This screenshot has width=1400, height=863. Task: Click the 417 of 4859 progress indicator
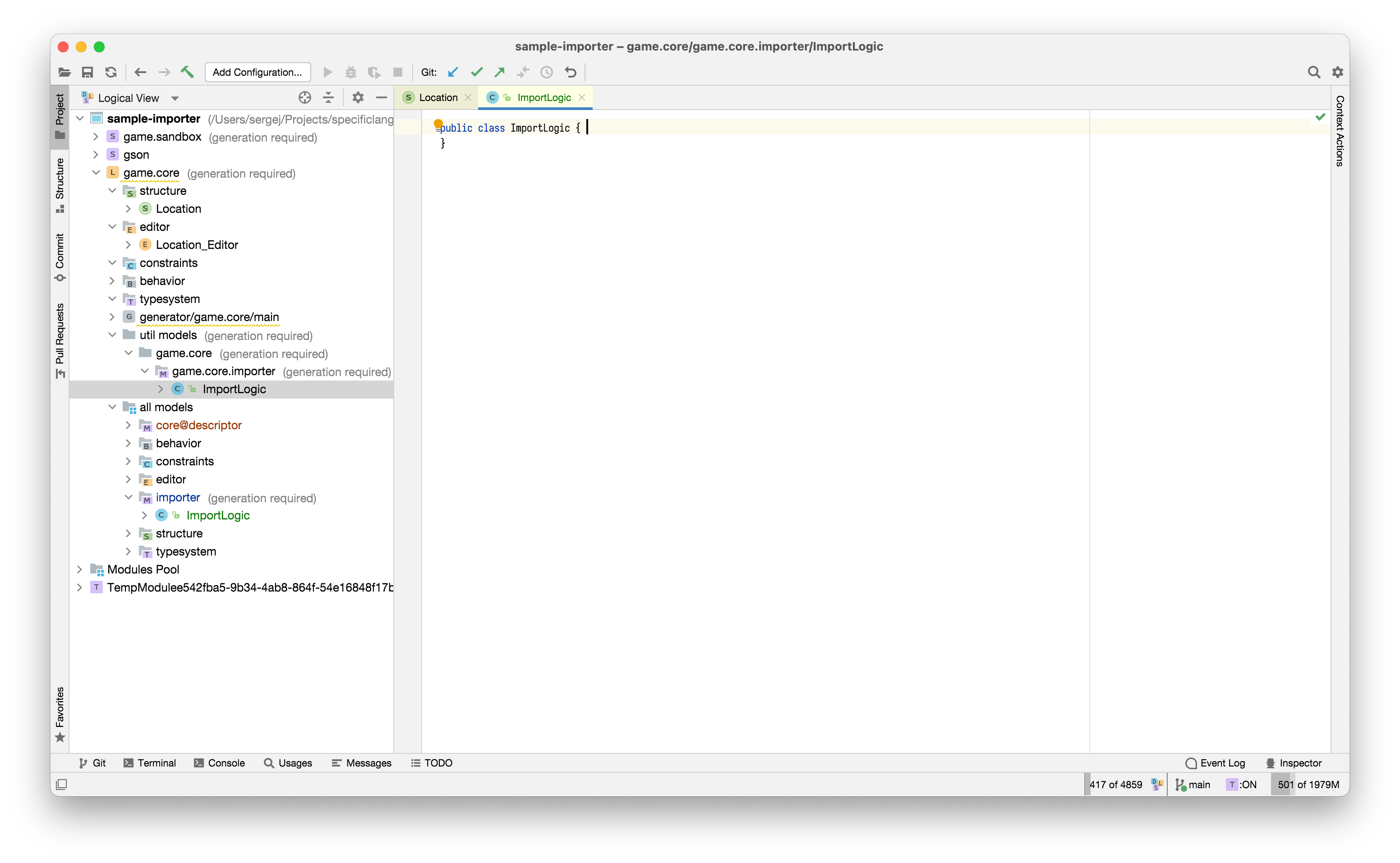1116,784
